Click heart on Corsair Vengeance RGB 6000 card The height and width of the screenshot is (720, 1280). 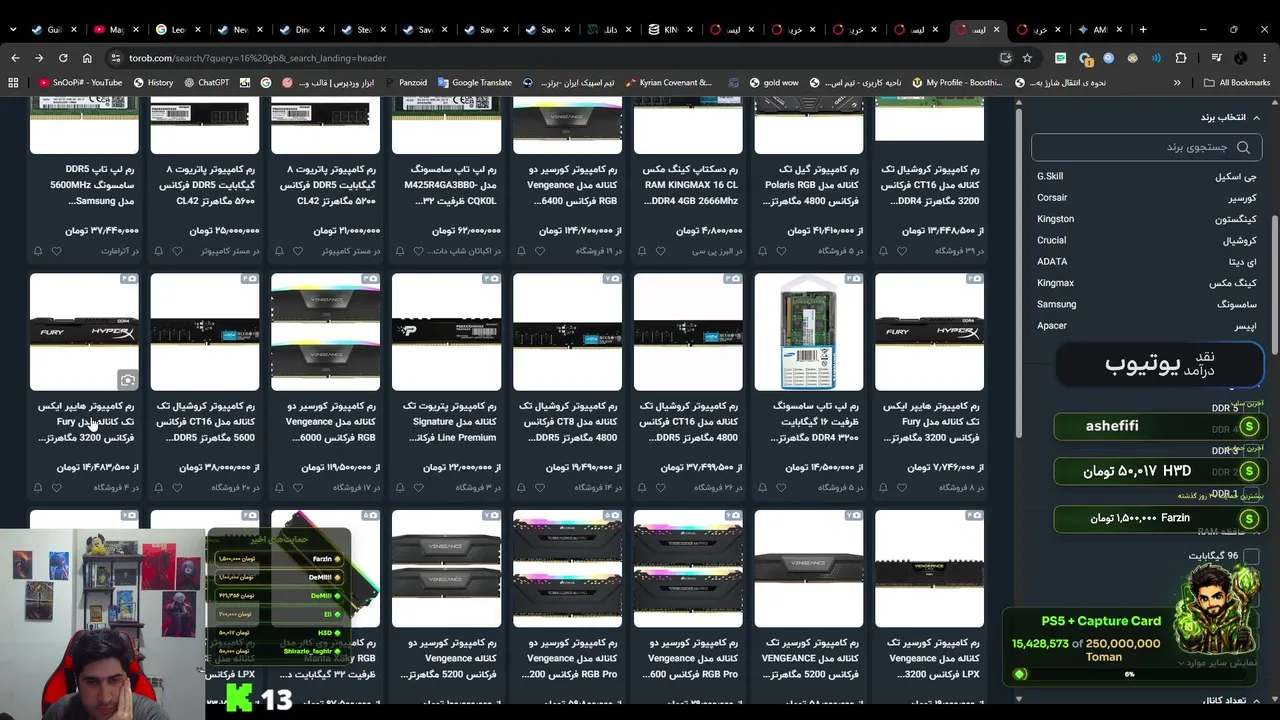(x=297, y=488)
